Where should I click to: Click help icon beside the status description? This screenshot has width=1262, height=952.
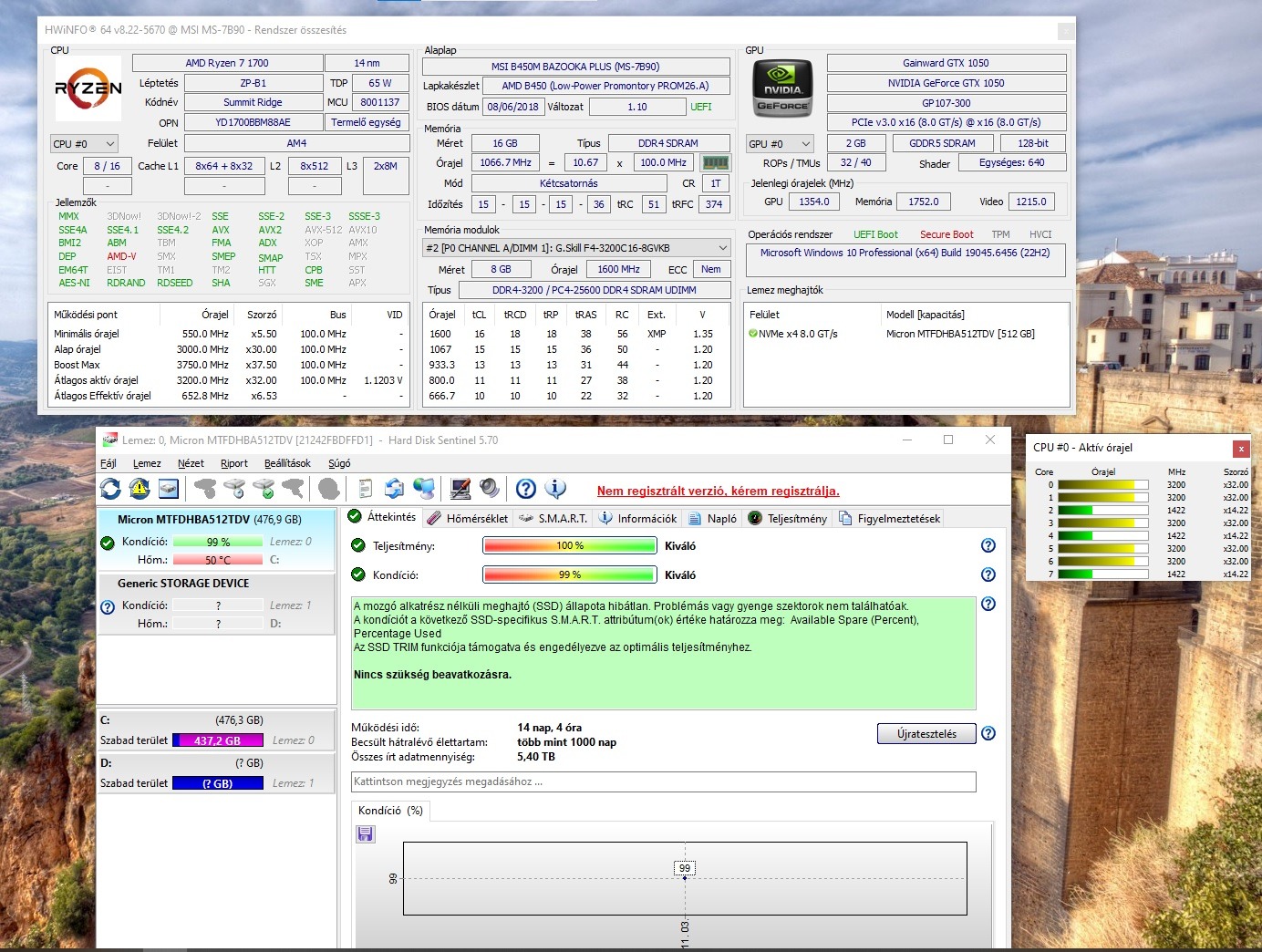coord(988,604)
